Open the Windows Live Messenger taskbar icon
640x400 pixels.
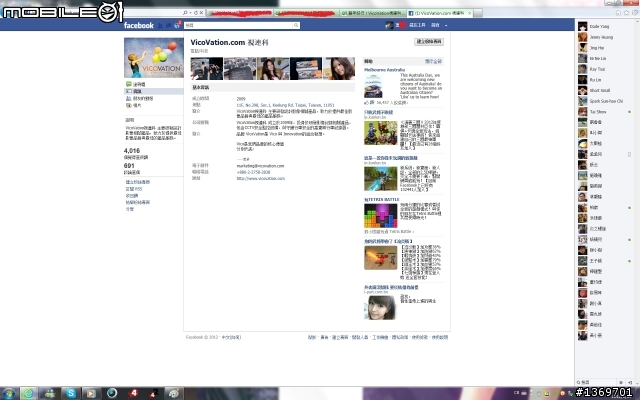(50, 393)
